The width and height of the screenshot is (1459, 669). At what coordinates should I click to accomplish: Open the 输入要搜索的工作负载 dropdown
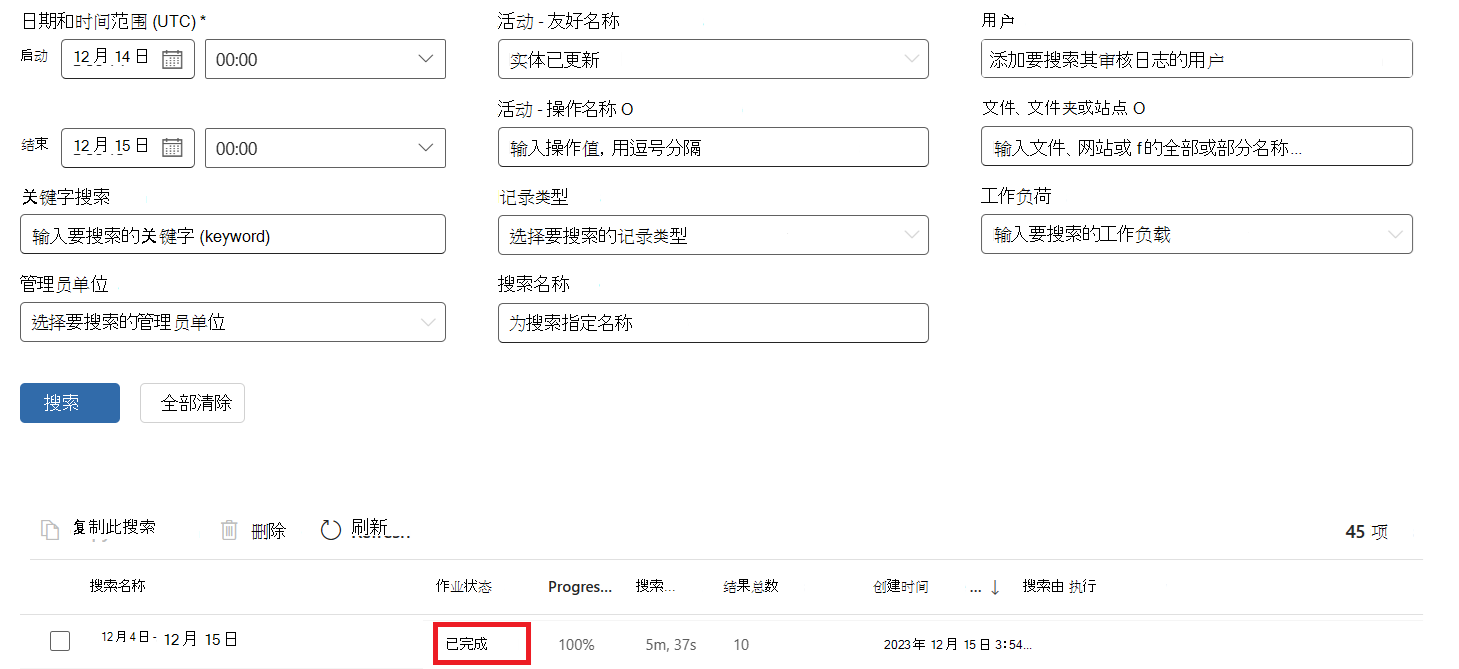click(1197, 234)
